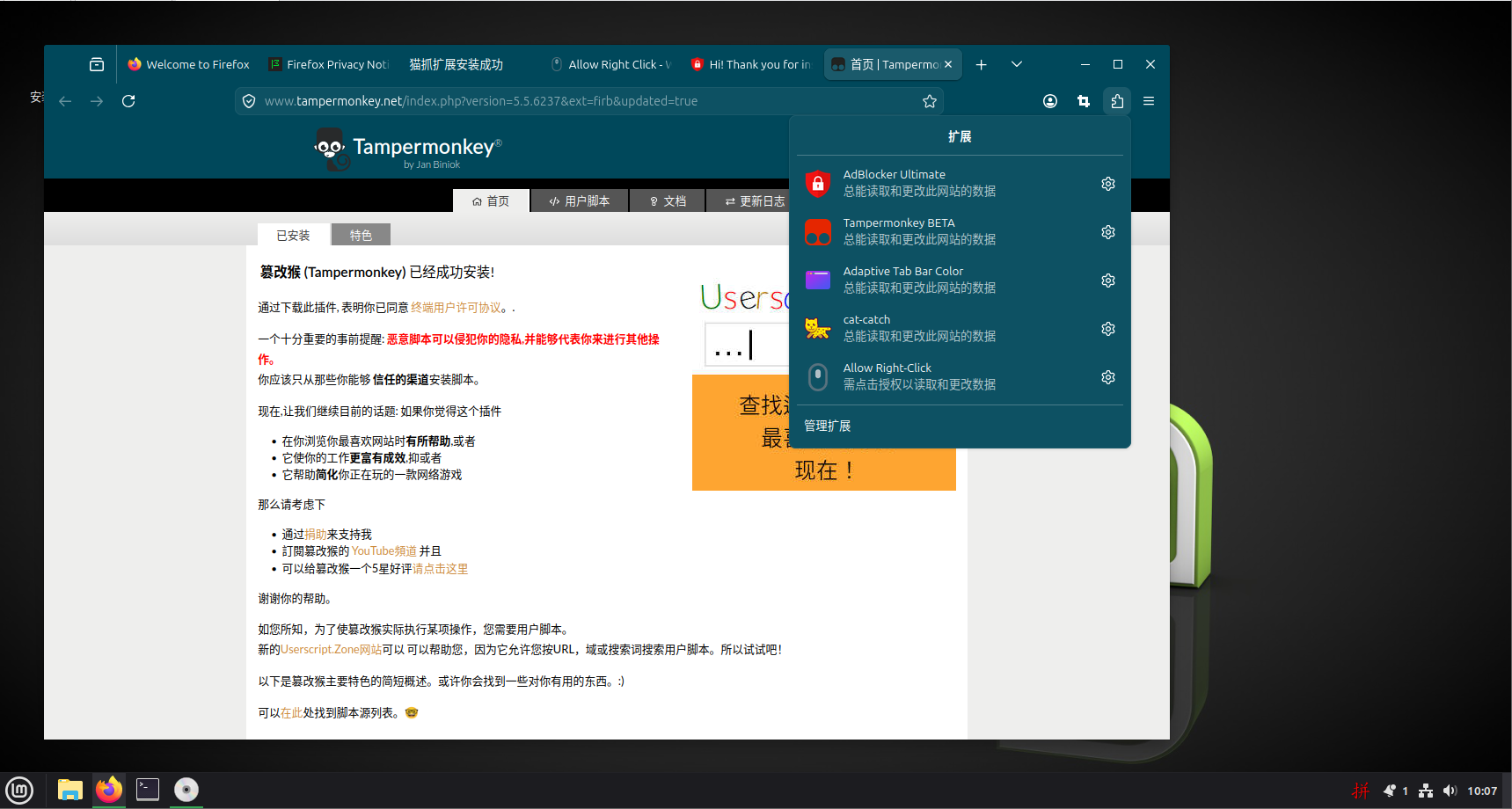
Task: Click the Tampermonkey logo in the header
Action: pos(408,150)
